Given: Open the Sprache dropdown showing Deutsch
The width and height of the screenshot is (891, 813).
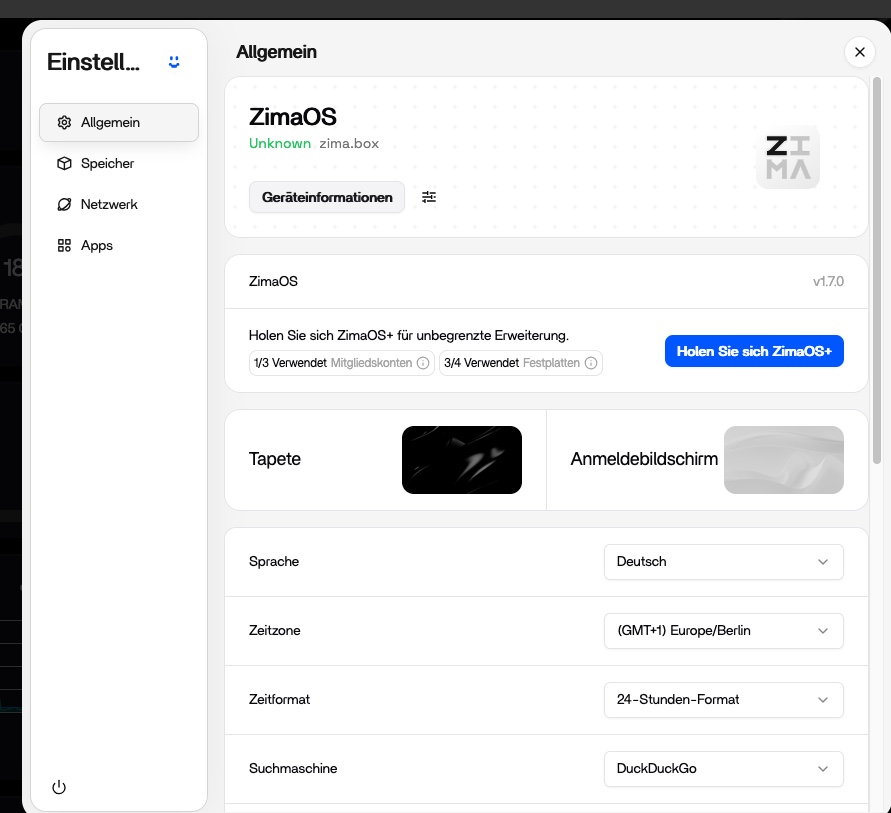Looking at the screenshot, I should click(723, 562).
